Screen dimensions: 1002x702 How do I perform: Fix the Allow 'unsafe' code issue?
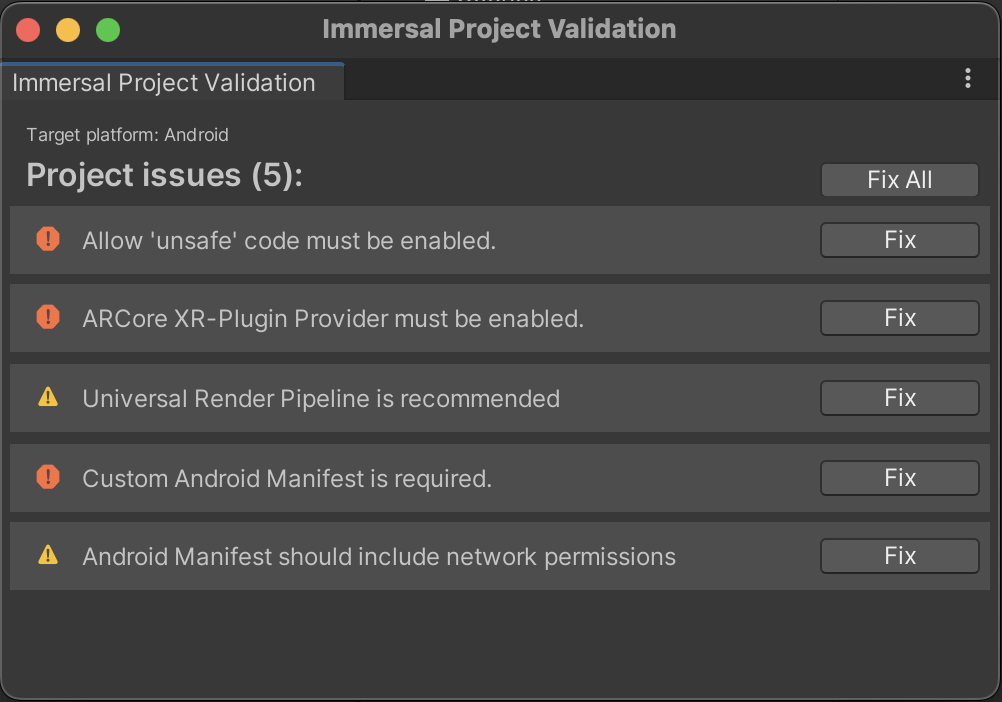[899, 240]
